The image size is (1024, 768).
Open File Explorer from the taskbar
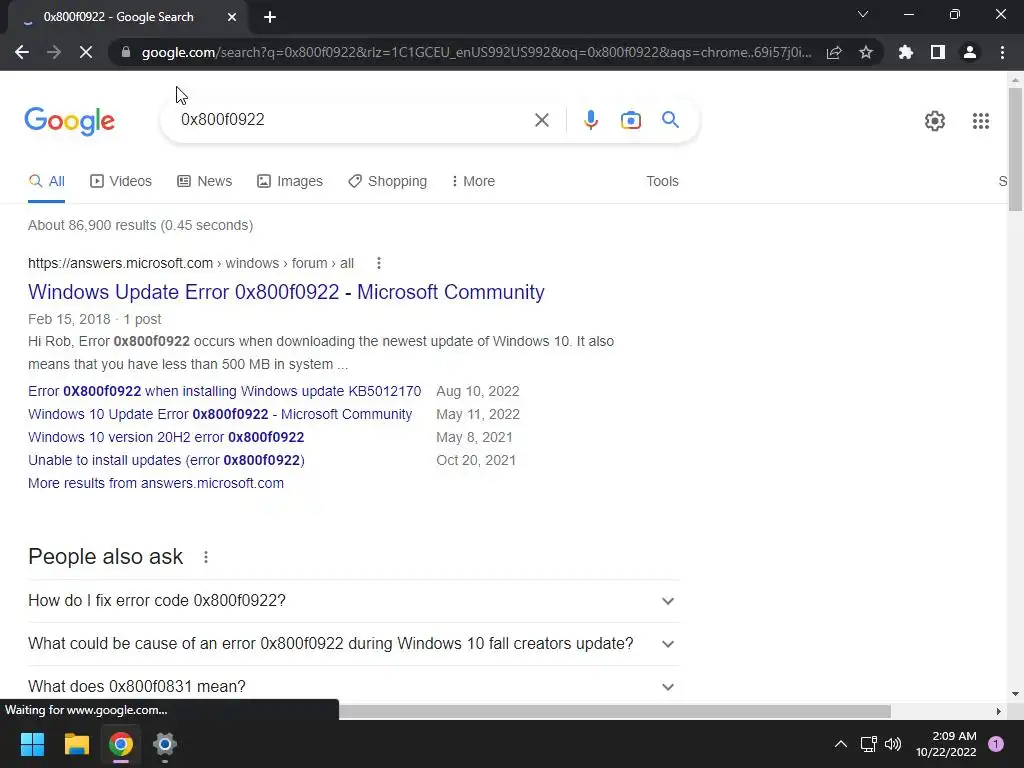(76, 744)
